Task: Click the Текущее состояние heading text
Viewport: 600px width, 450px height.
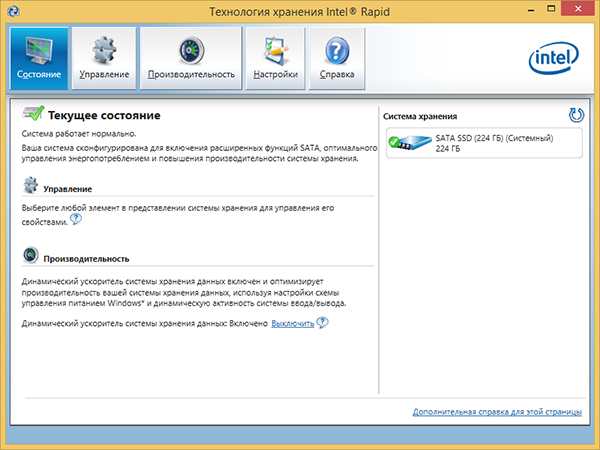Action: click(104, 116)
